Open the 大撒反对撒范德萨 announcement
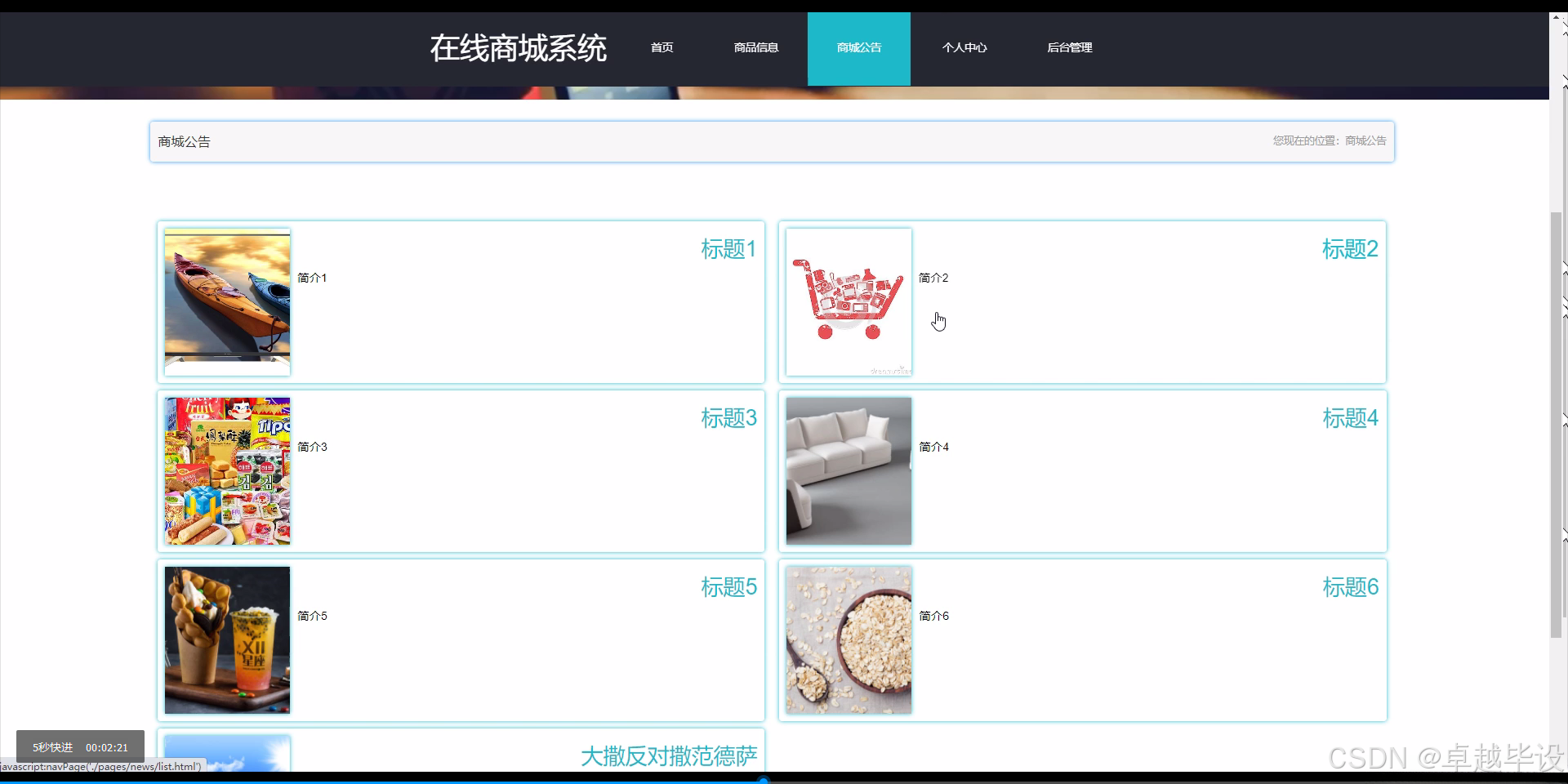The height and width of the screenshot is (784, 1568). pos(668,756)
